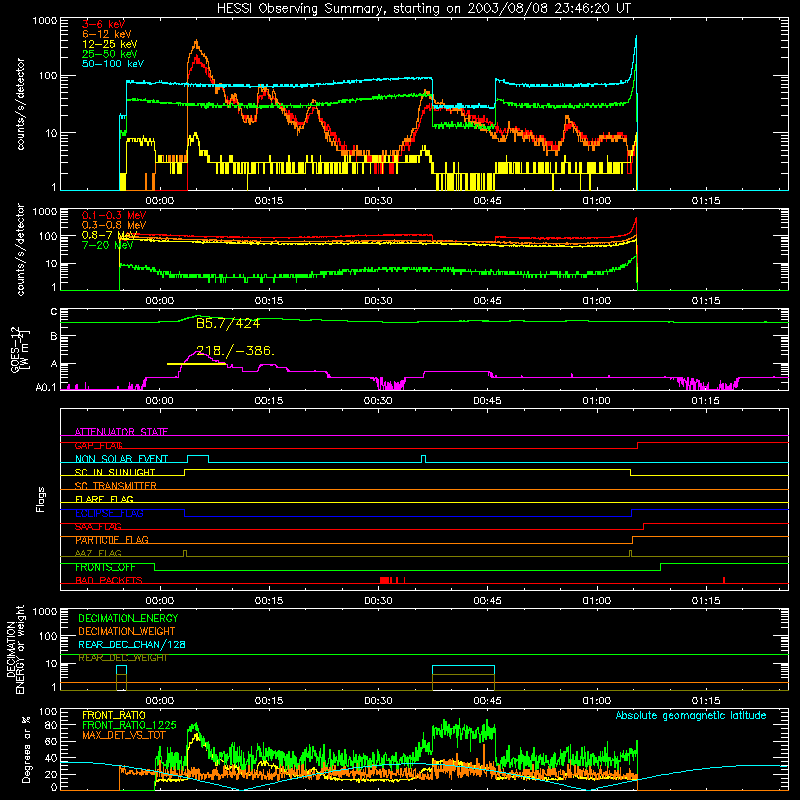The width and height of the screenshot is (800, 800).
Task: Select the 6-12 keV legend label
Action: coord(107,34)
